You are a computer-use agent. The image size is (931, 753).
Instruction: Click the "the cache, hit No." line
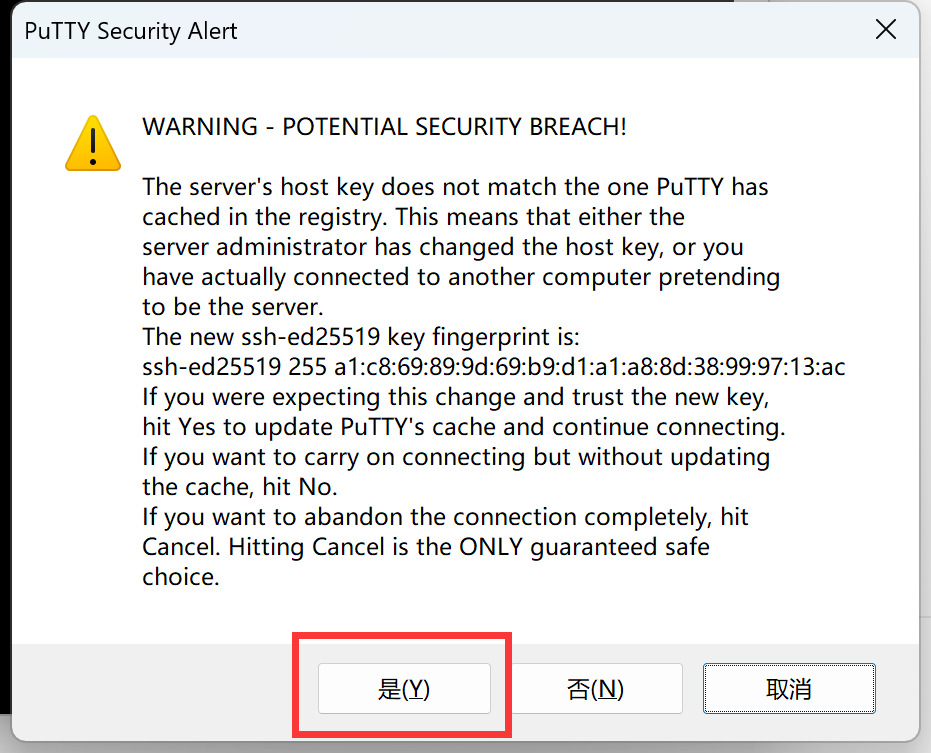point(240,487)
